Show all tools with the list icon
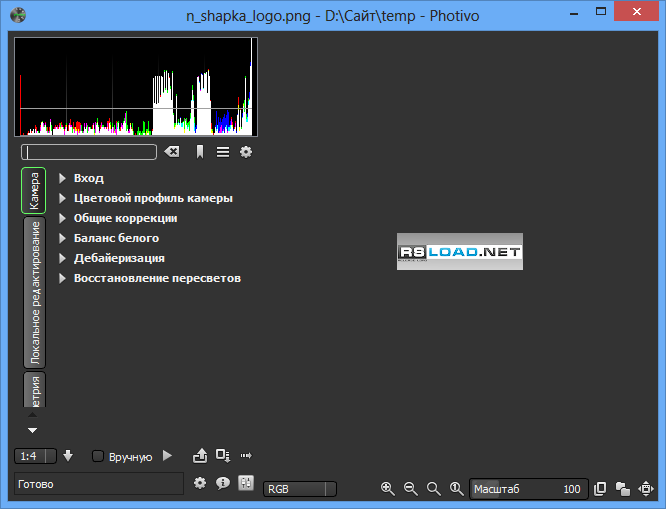Image resolution: width=666 pixels, height=509 pixels. coord(223,152)
